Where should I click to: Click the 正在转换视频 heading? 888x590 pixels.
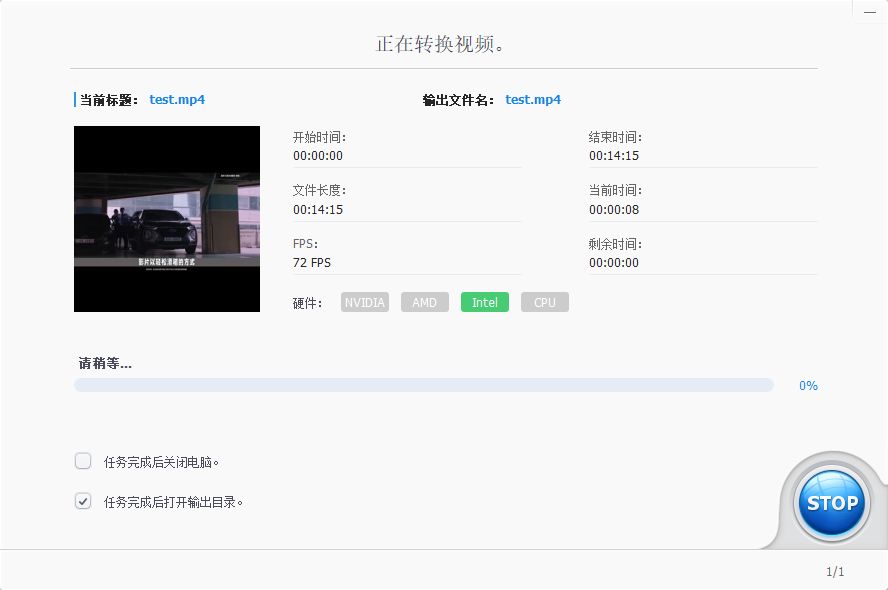pos(440,44)
